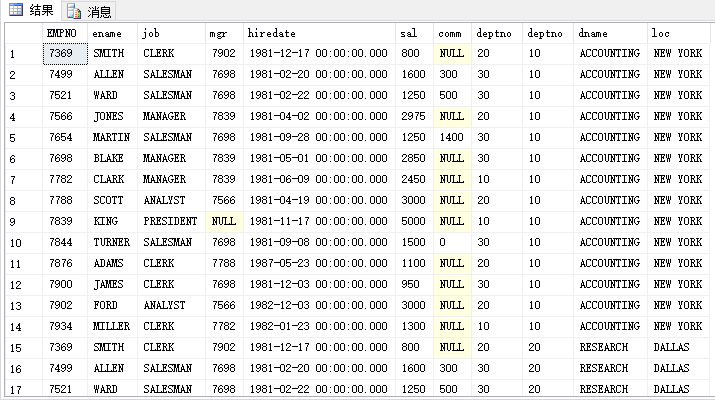Click EMPNO 7902 in FORD row
Viewport: 715px width, 400px height.
click(x=65, y=306)
